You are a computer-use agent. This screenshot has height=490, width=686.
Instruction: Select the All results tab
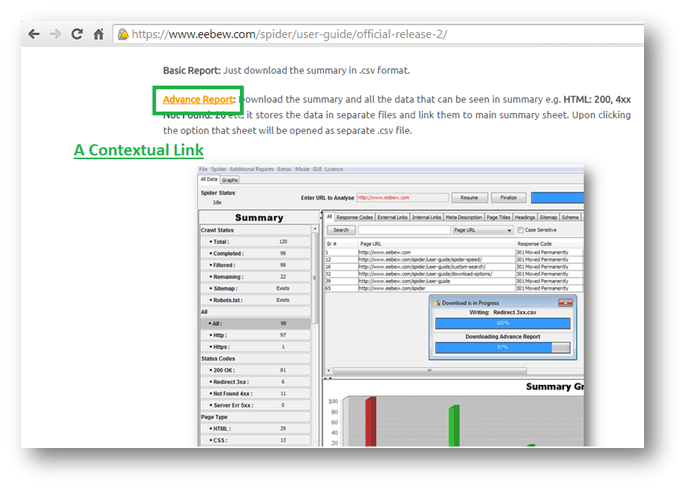pyautogui.click(x=329, y=217)
